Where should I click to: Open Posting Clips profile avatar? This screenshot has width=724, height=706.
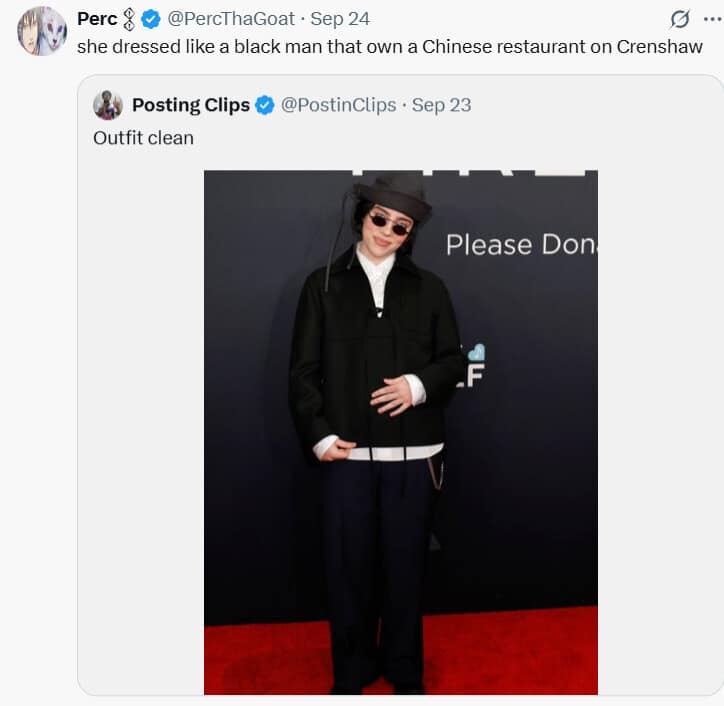(x=108, y=105)
